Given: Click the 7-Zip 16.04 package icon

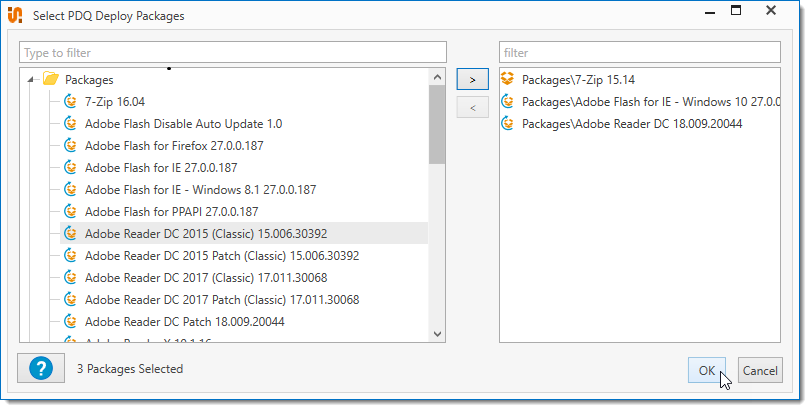Looking at the screenshot, I should pyautogui.click(x=71, y=101).
